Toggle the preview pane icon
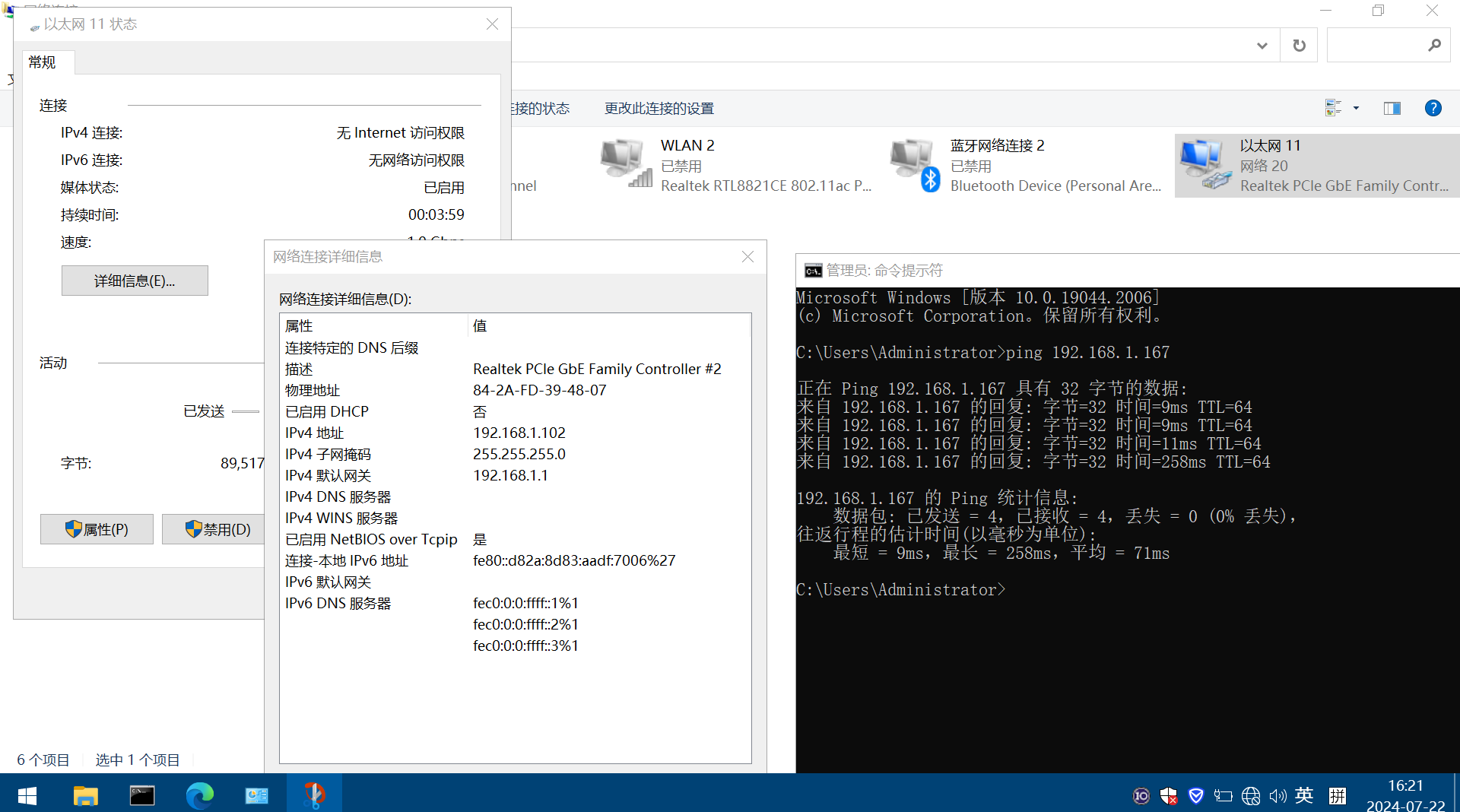This screenshot has height=812, width=1460. point(1392,108)
